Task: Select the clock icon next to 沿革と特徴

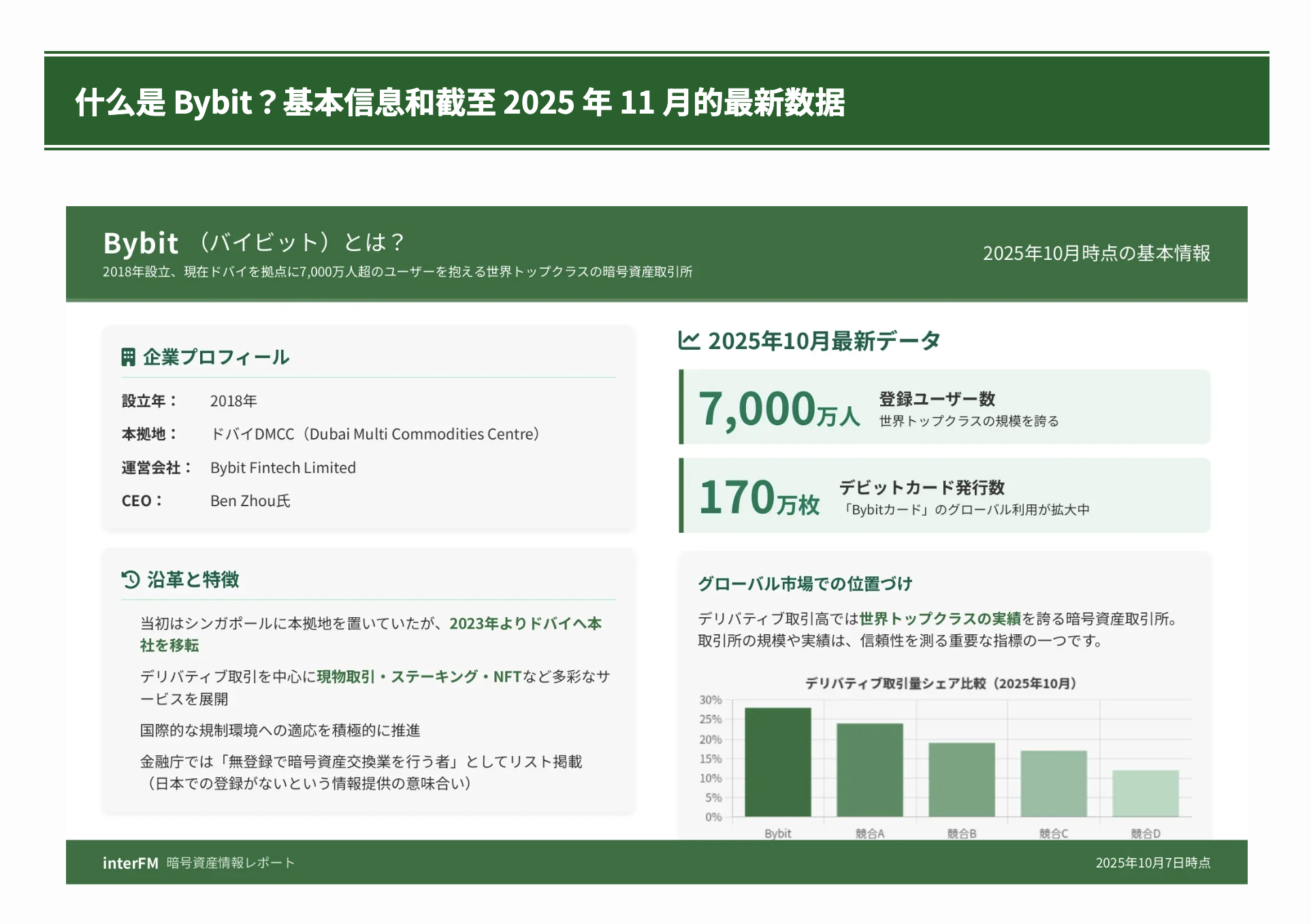Action: [x=129, y=580]
